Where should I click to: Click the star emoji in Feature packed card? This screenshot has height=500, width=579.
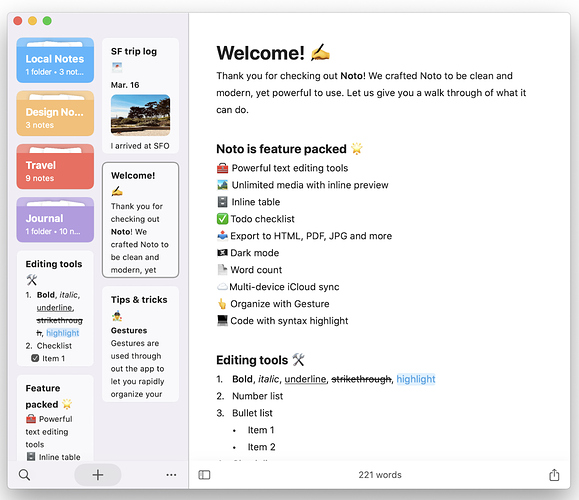67,404
